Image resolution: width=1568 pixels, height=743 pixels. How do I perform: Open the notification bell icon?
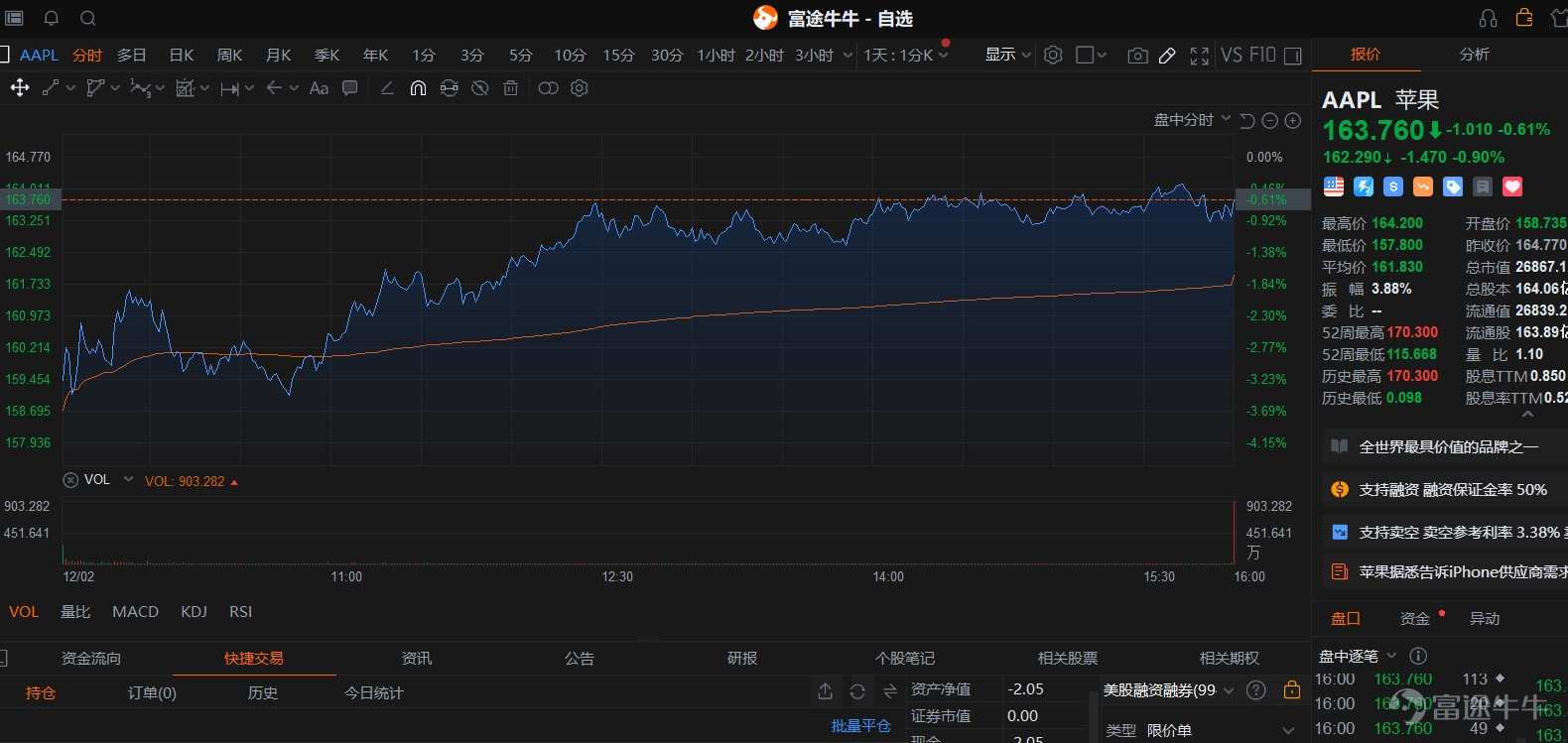52,18
